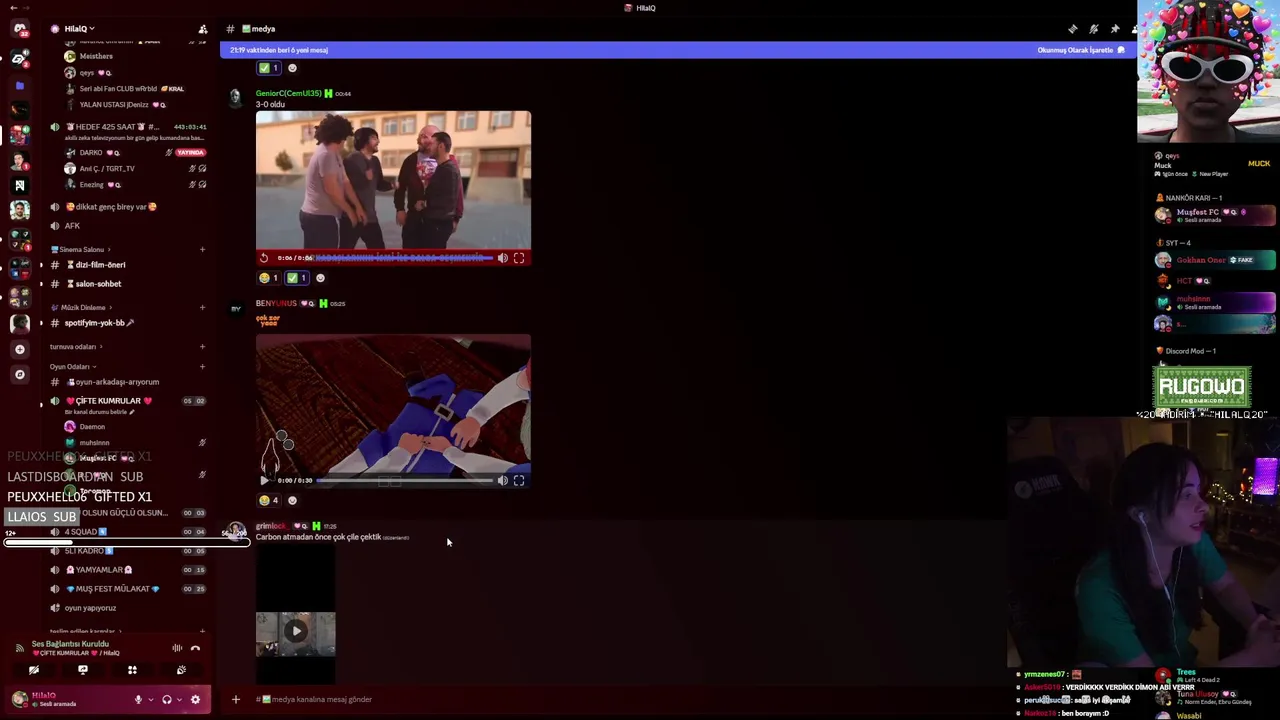Click Okunmuş Olarak İşaretle button
The height and width of the screenshot is (720, 1280).
pyautogui.click(x=1080, y=50)
